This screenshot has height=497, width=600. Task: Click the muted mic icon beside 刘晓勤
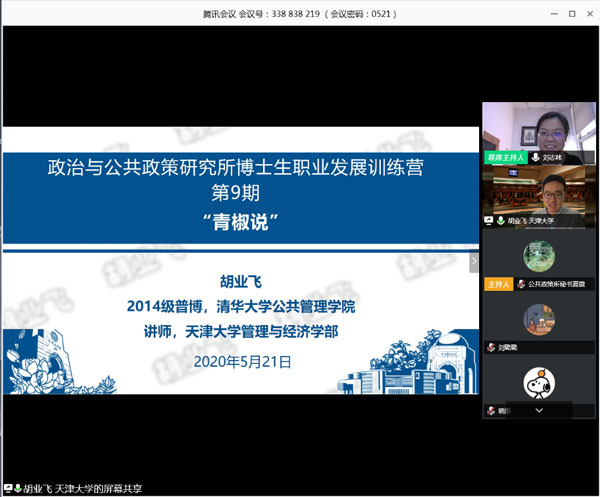pos(489,347)
